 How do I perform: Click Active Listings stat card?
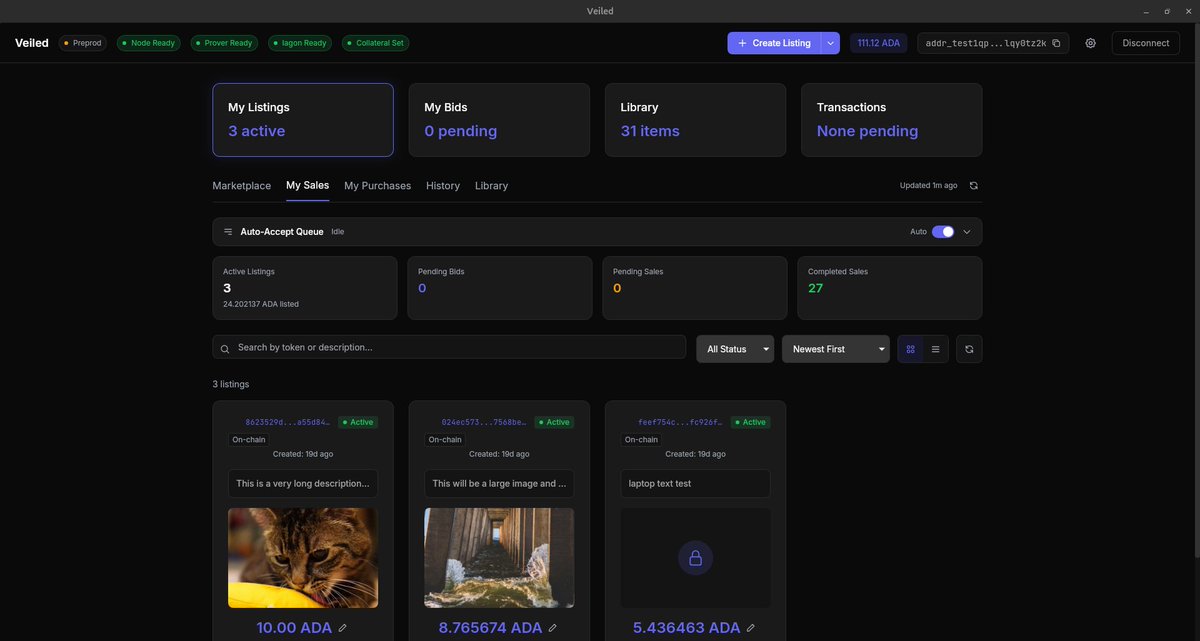305,288
